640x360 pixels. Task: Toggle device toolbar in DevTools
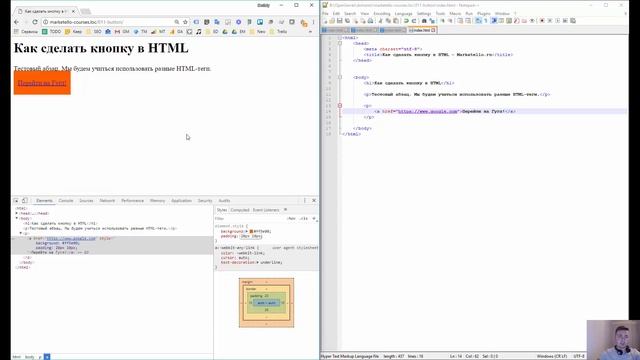(x=25, y=200)
